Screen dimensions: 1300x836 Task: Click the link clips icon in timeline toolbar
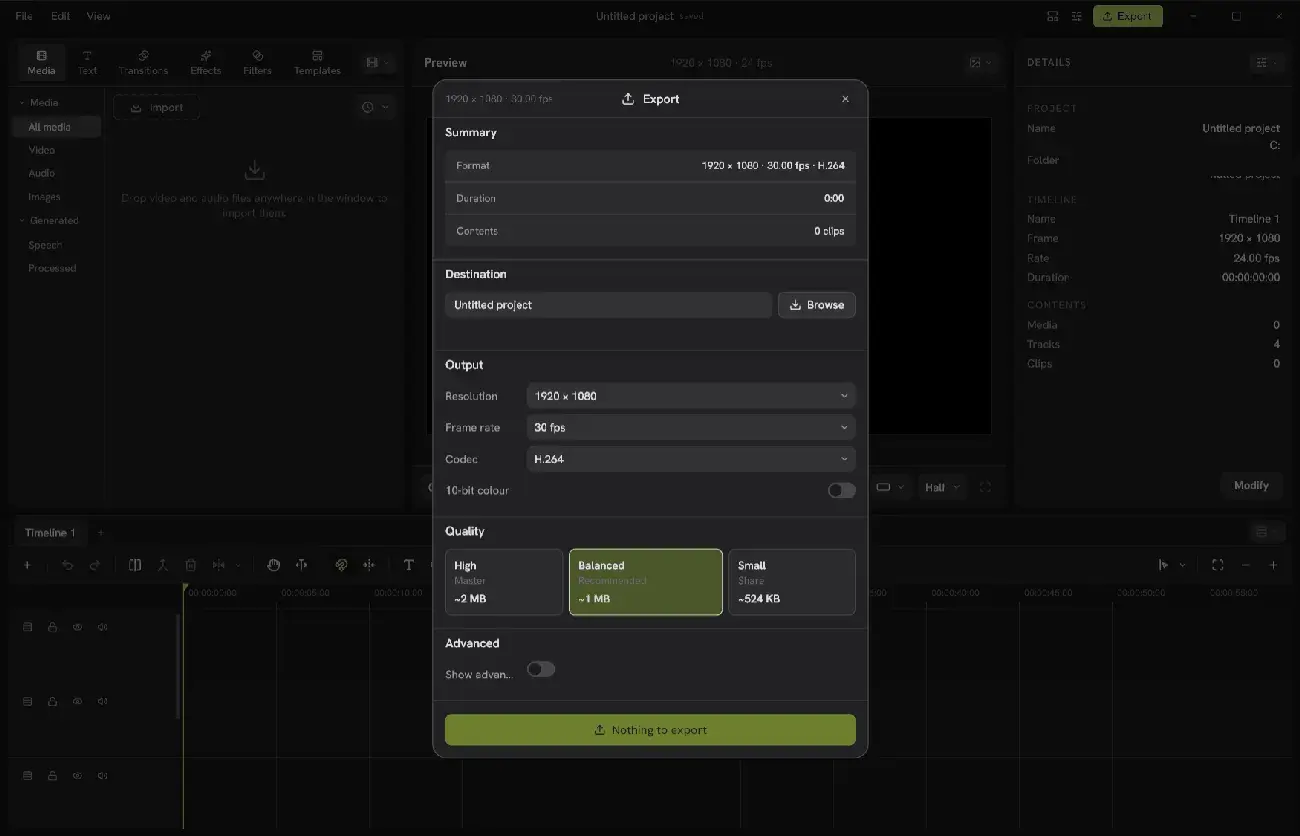[341, 565]
